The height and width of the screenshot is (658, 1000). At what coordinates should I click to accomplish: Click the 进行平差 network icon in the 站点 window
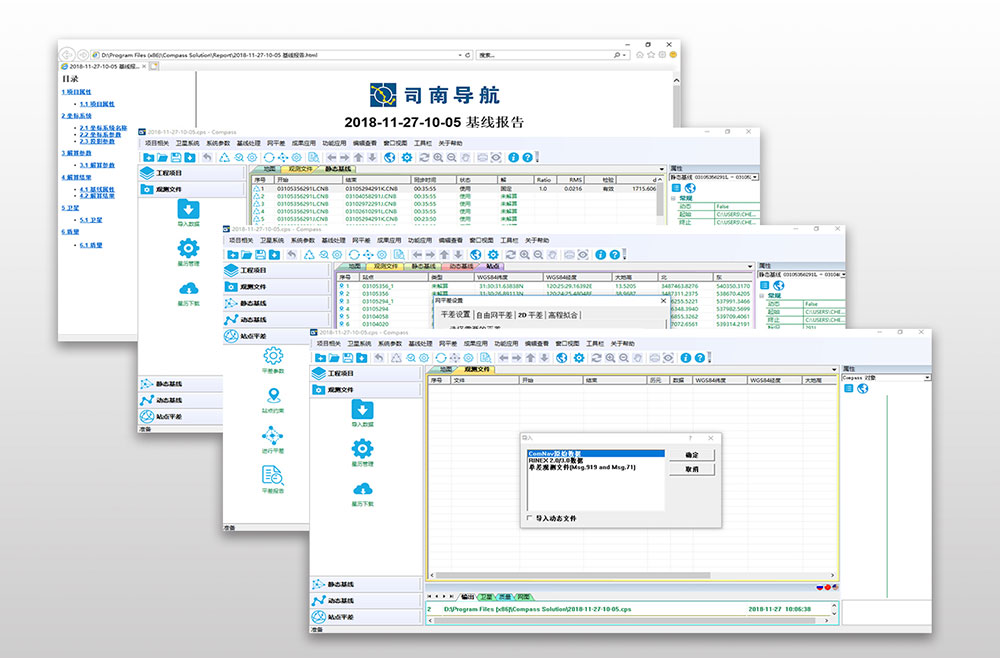pos(272,436)
